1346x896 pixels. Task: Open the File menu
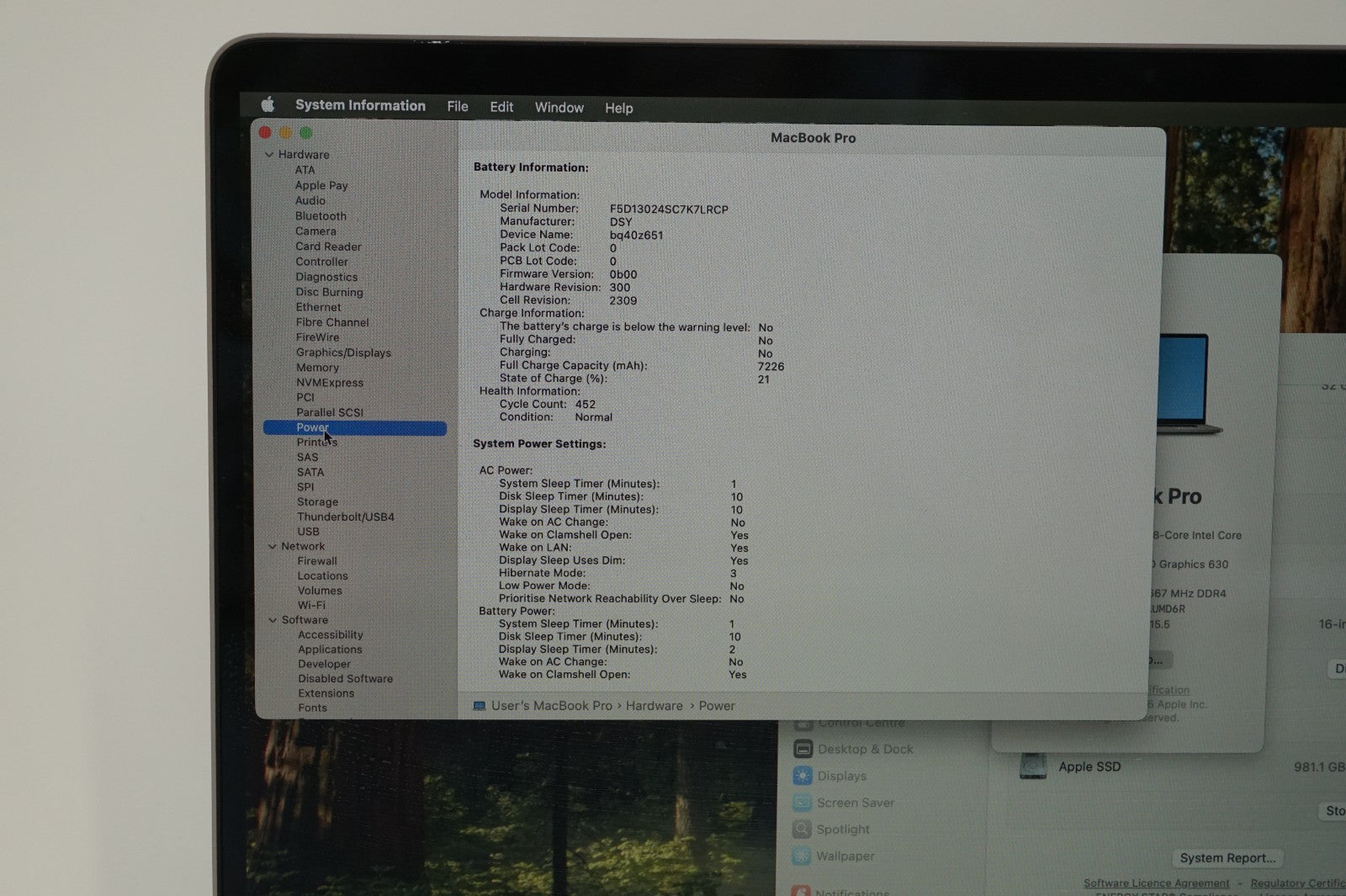458,106
